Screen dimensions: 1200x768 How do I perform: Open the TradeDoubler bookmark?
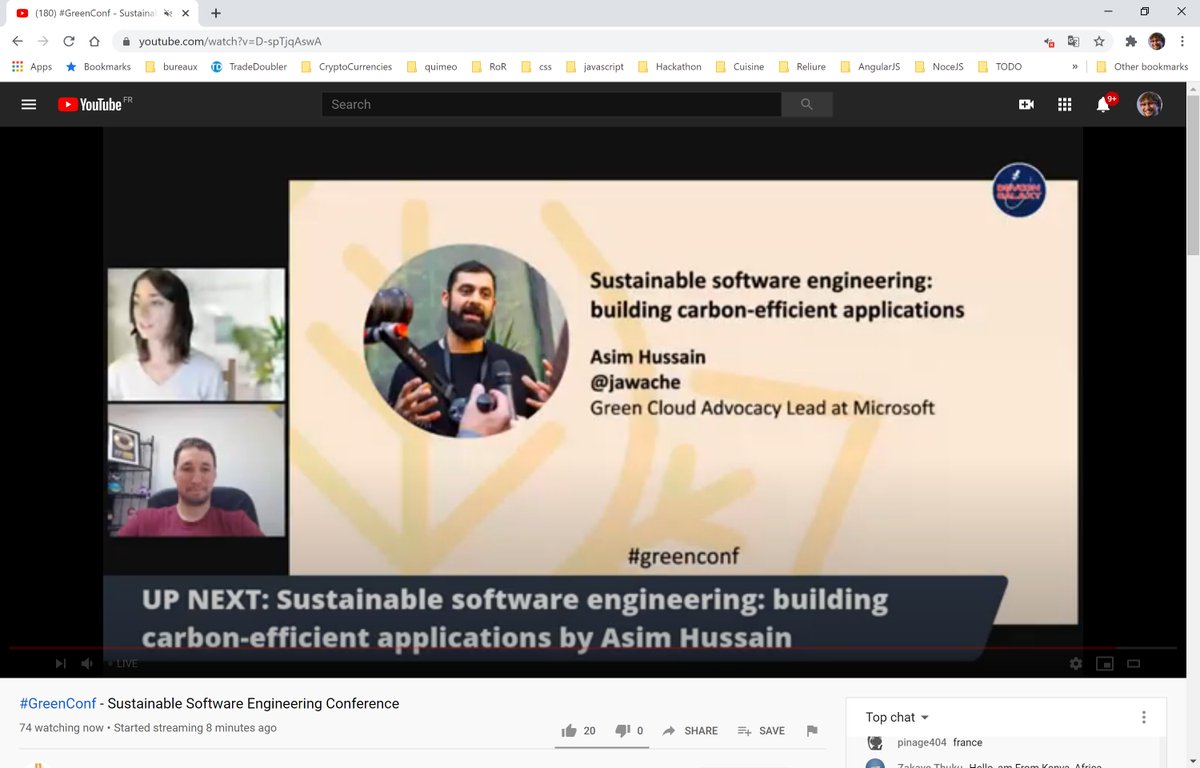coord(248,67)
